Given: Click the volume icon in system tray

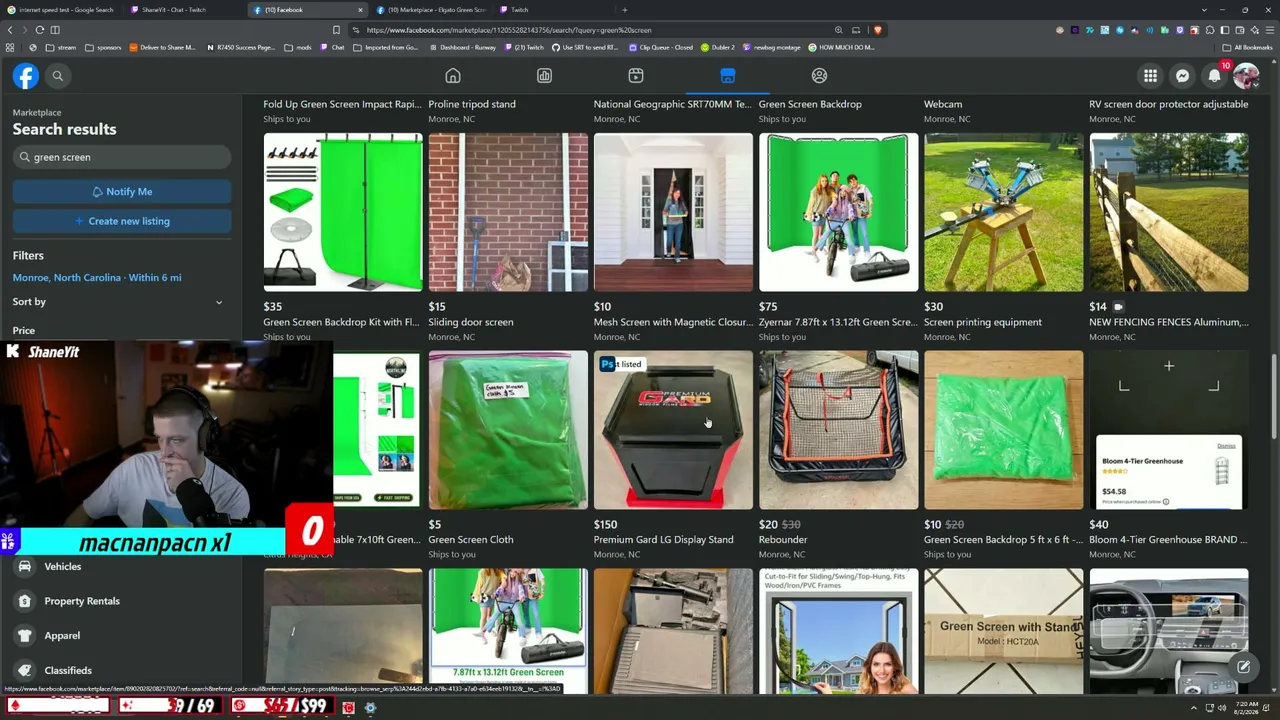Looking at the screenshot, I should pyautogui.click(x=1220, y=708).
